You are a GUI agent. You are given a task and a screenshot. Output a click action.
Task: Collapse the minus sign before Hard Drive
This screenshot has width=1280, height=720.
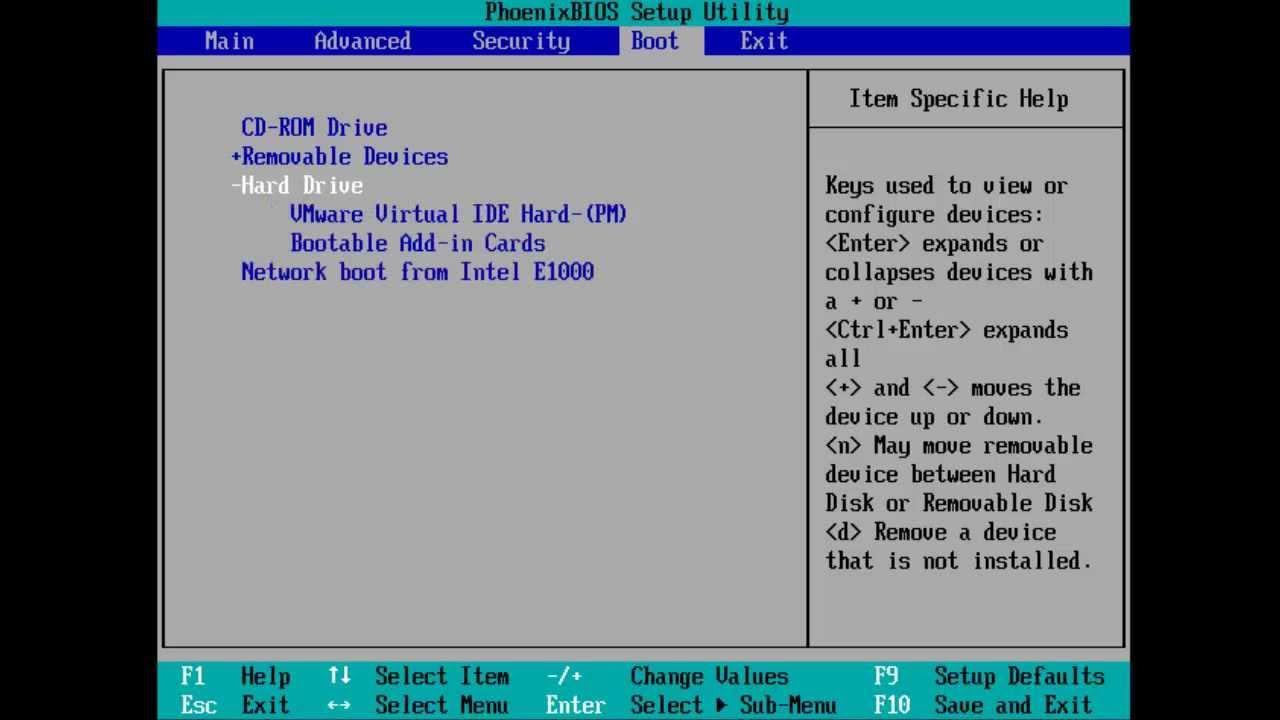(x=236, y=186)
